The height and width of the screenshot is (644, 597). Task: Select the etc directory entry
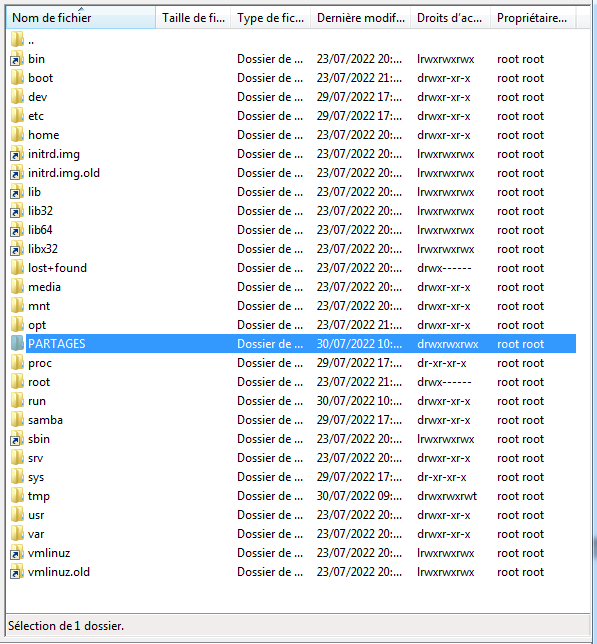click(36, 116)
